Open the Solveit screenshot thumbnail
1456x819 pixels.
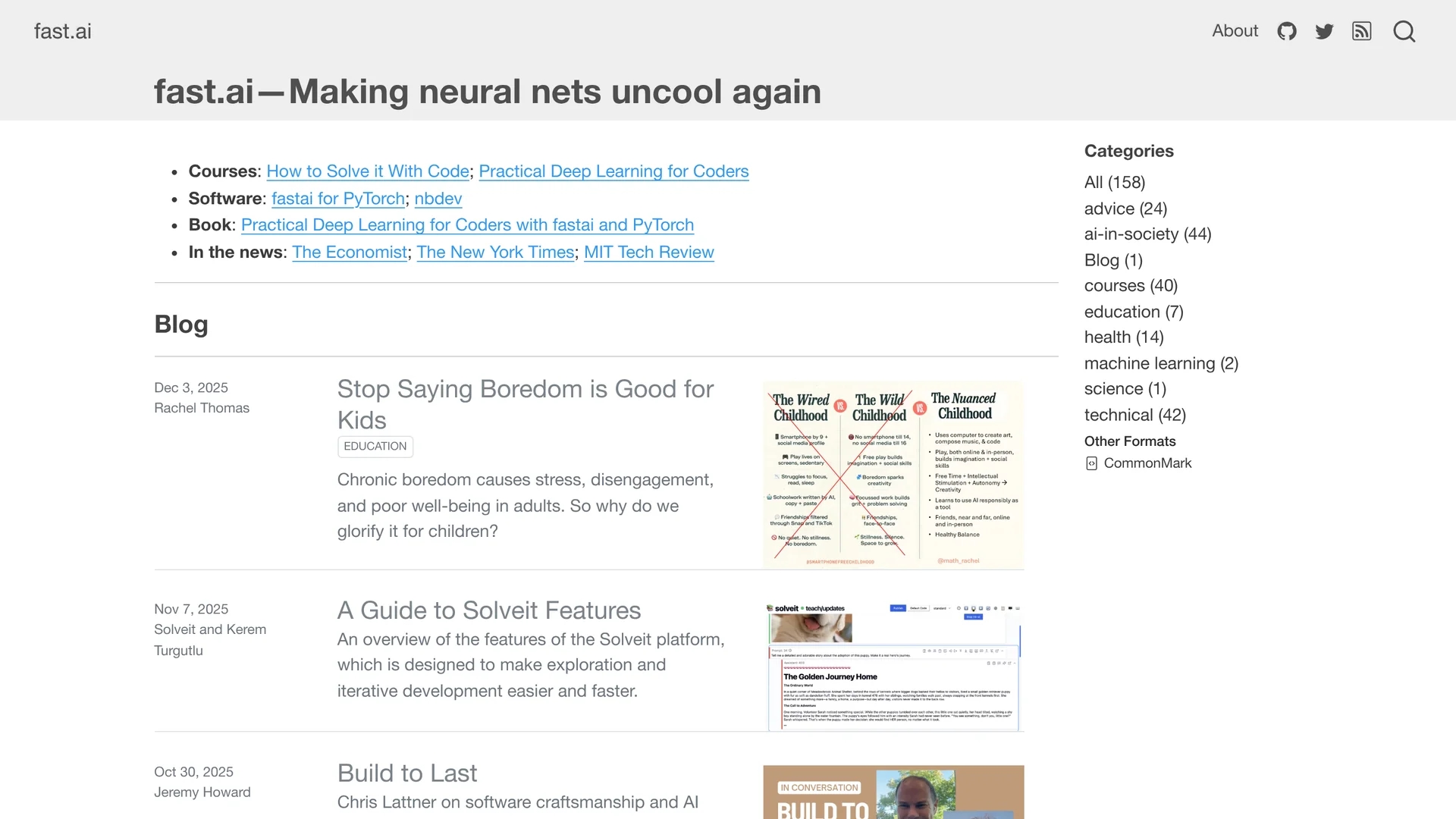893,667
